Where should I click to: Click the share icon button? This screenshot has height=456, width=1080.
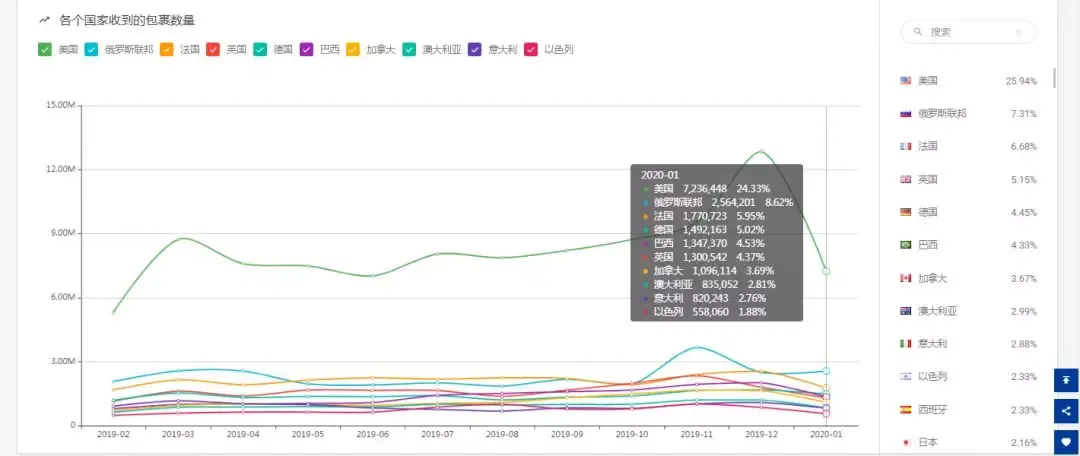point(1066,411)
